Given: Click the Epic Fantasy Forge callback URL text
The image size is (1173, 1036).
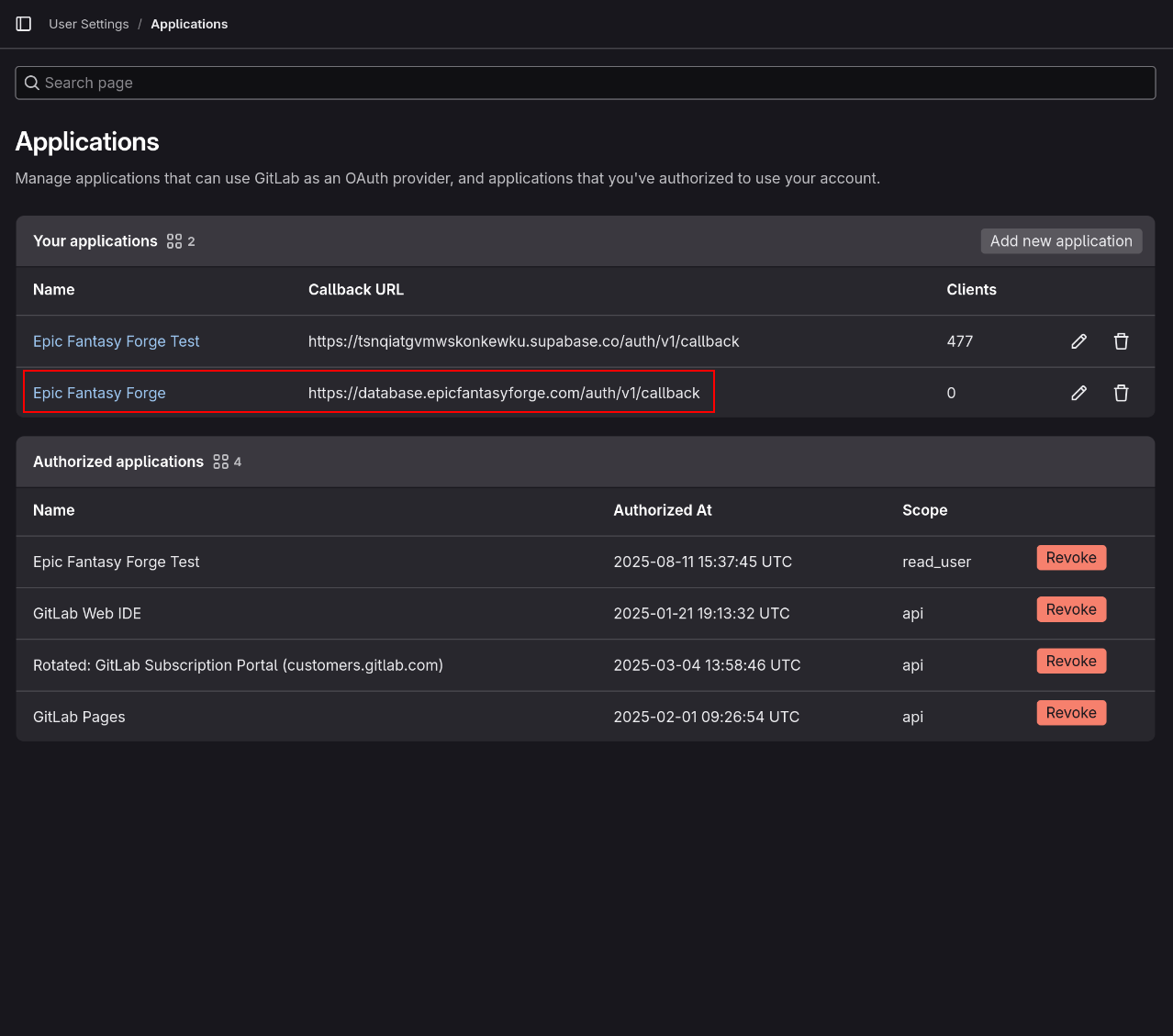Looking at the screenshot, I should tap(503, 393).
